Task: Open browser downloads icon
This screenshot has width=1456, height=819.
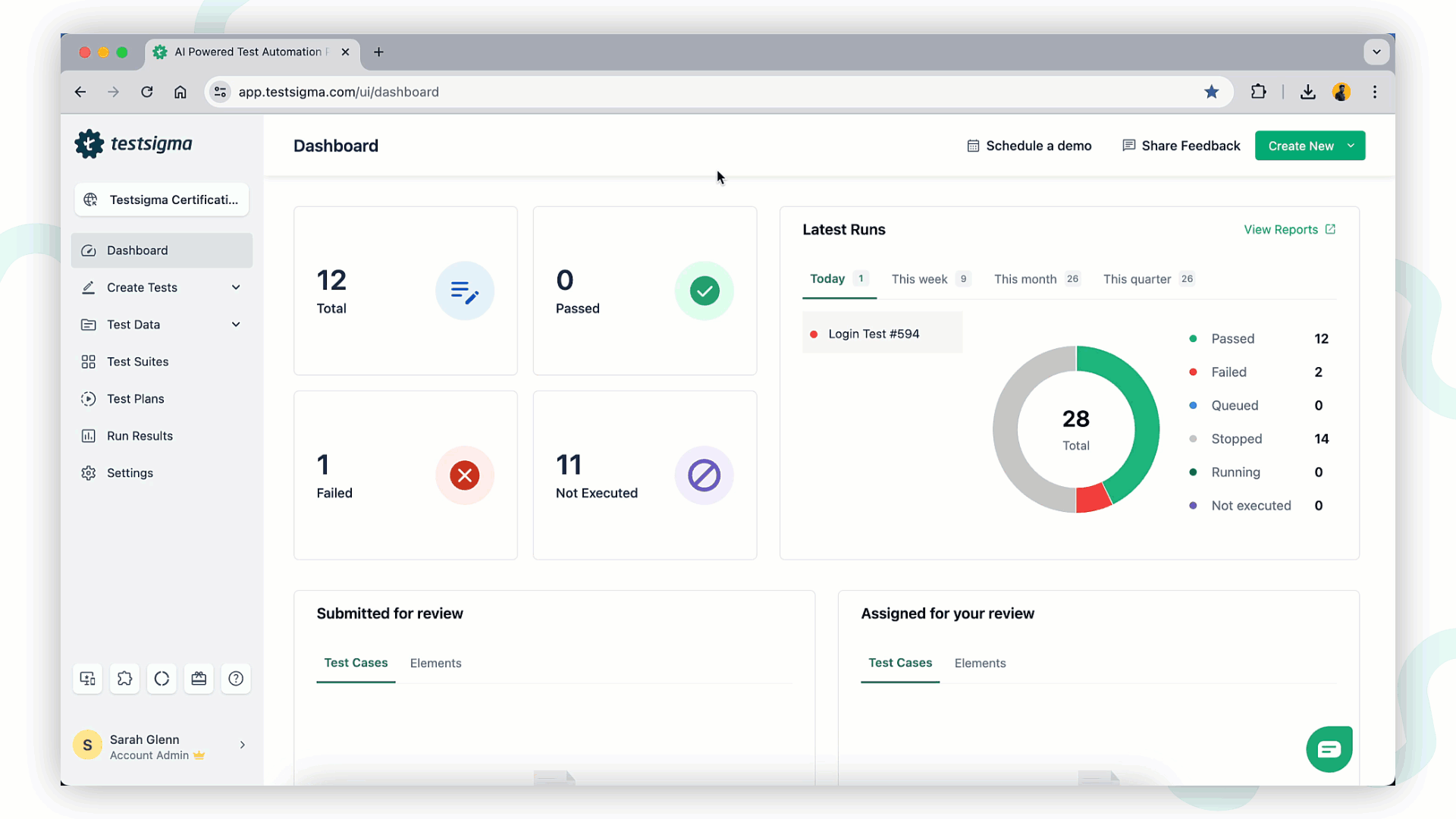Action: [x=1308, y=92]
